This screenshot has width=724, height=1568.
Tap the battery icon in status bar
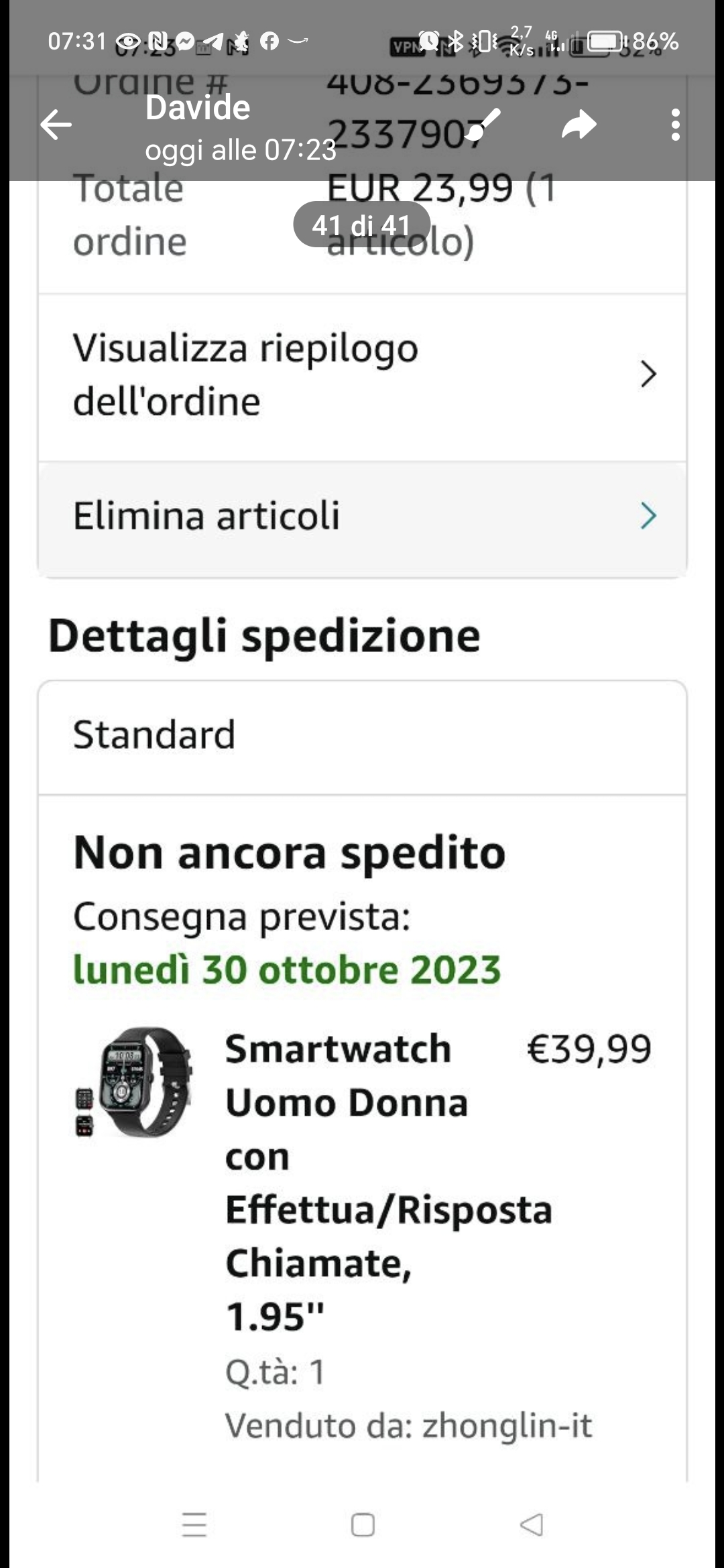point(607,42)
